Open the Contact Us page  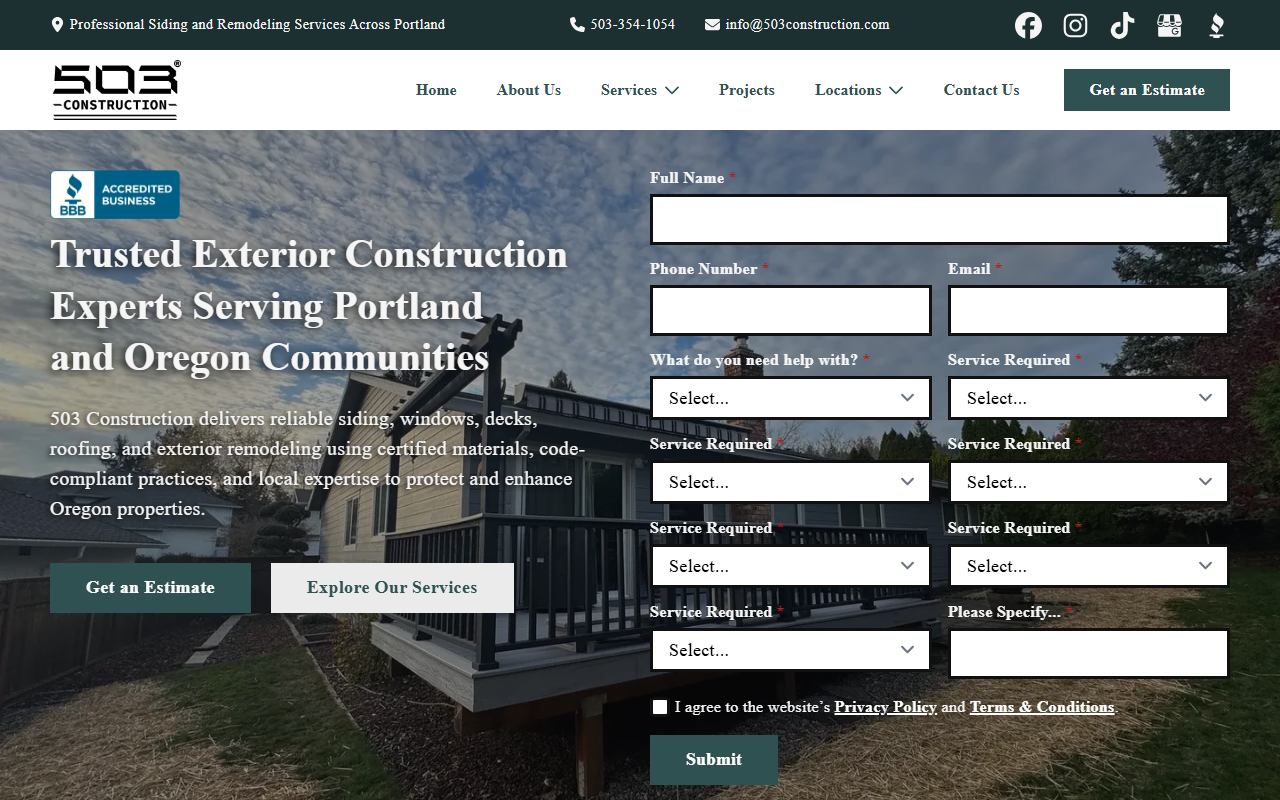(x=982, y=90)
